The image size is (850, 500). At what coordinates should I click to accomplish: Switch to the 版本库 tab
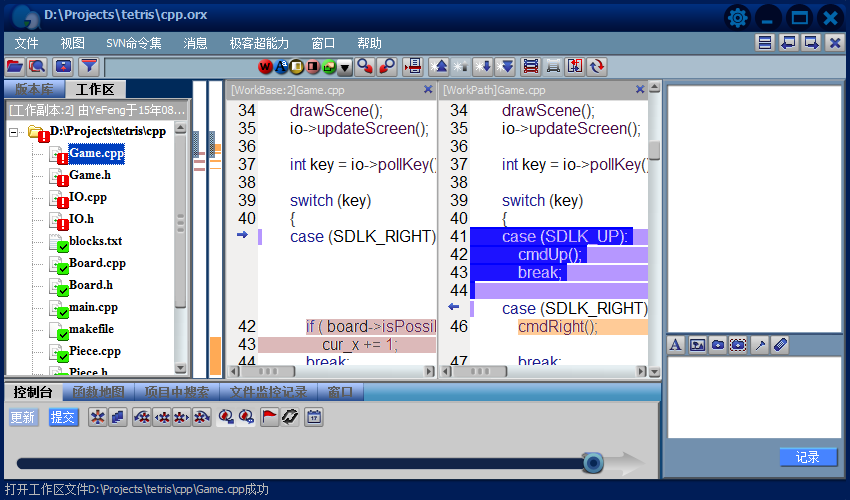[x=35, y=89]
